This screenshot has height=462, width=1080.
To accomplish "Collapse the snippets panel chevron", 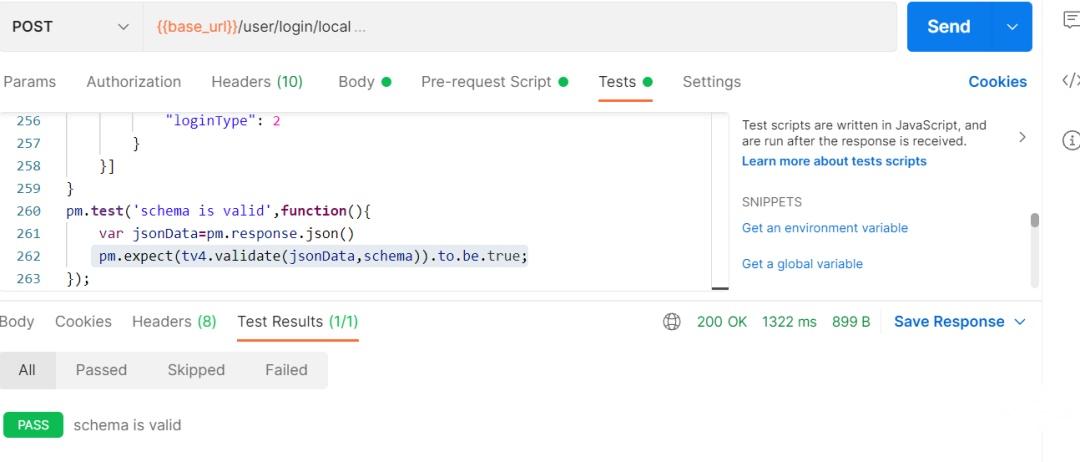I will pyautogui.click(x=1022, y=137).
